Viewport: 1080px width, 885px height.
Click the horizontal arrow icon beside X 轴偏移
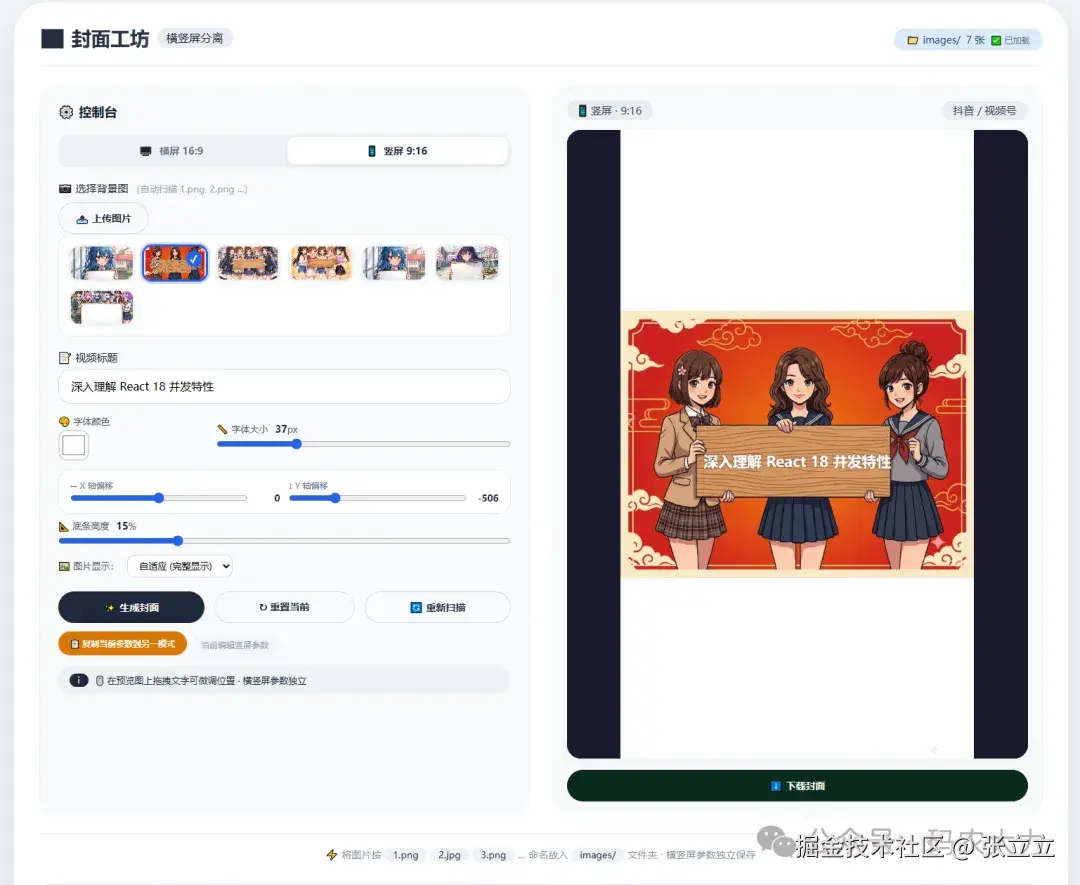click(x=74, y=486)
